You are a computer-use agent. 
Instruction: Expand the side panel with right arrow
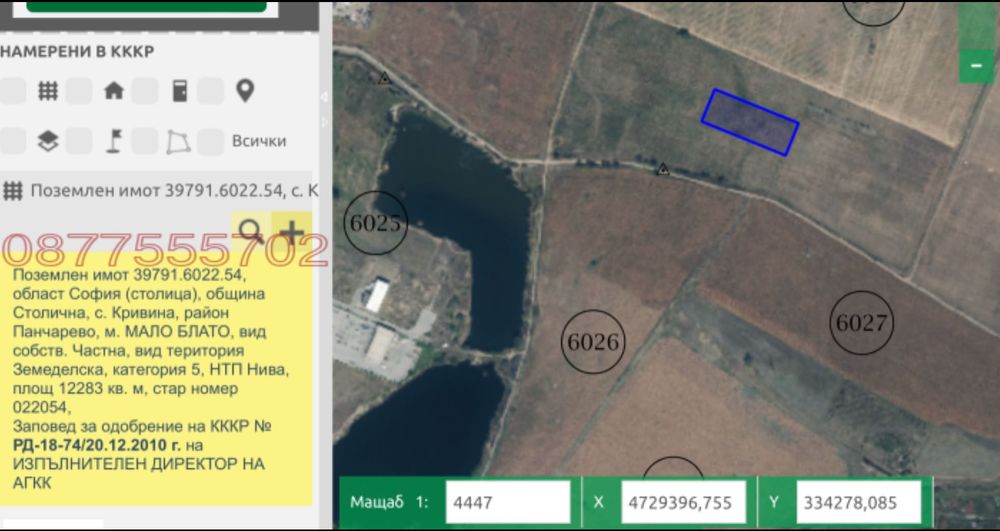click(x=324, y=121)
